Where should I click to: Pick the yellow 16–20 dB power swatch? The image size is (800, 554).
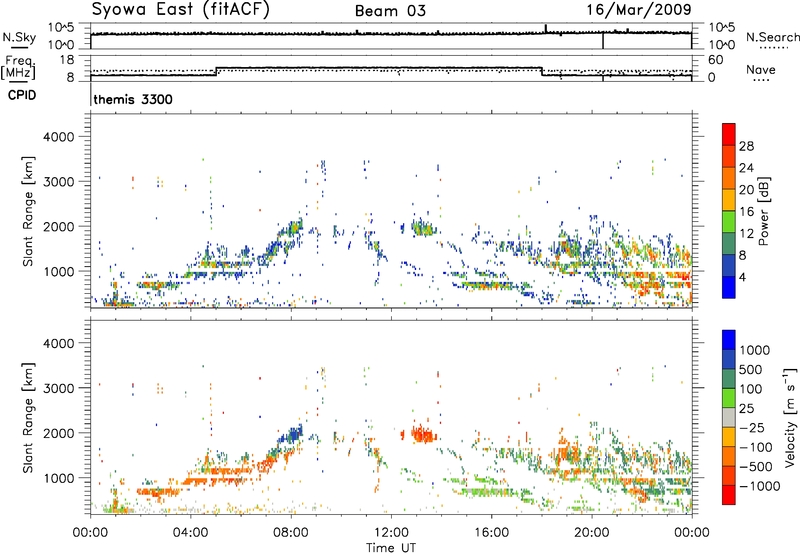click(729, 200)
